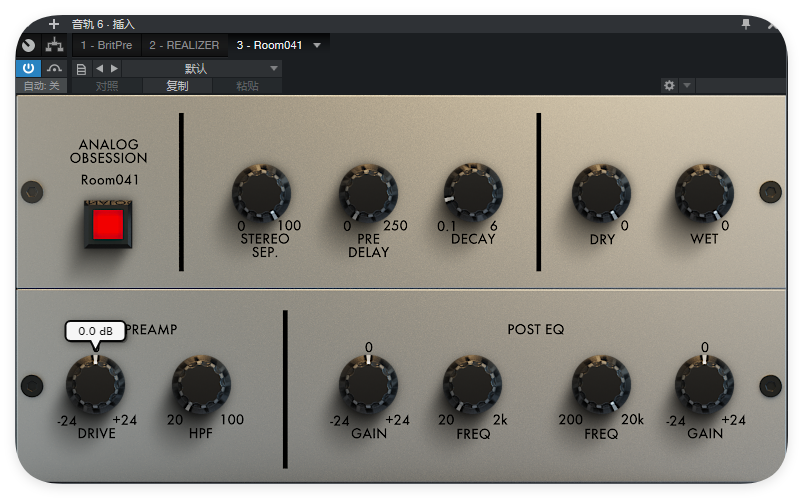
Task: Click the 复制 copy button
Action: (x=177, y=86)
